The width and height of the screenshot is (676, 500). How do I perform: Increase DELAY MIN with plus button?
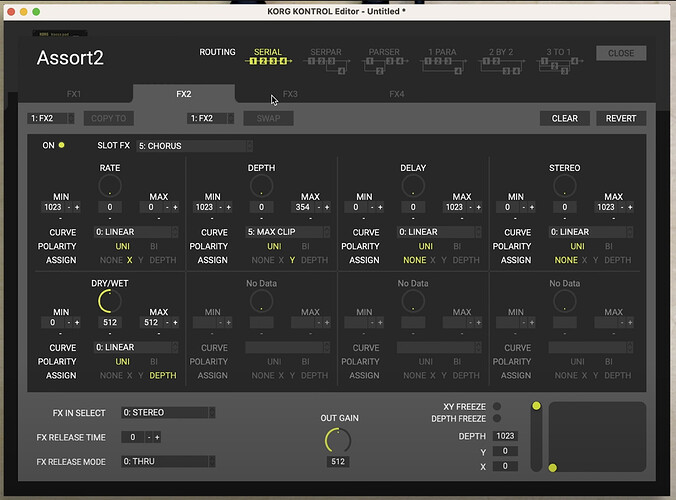click(380, 207)
